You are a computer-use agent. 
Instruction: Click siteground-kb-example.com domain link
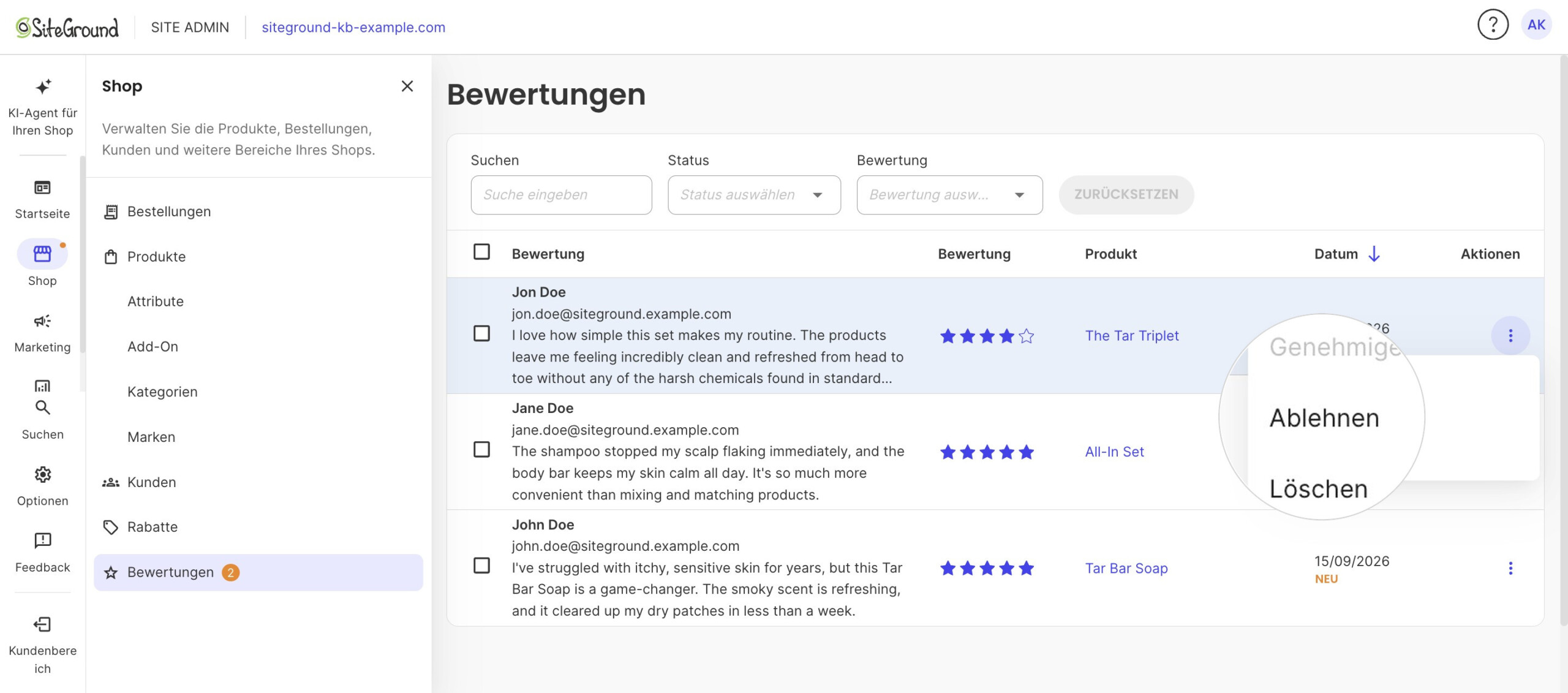pos(353,28)
